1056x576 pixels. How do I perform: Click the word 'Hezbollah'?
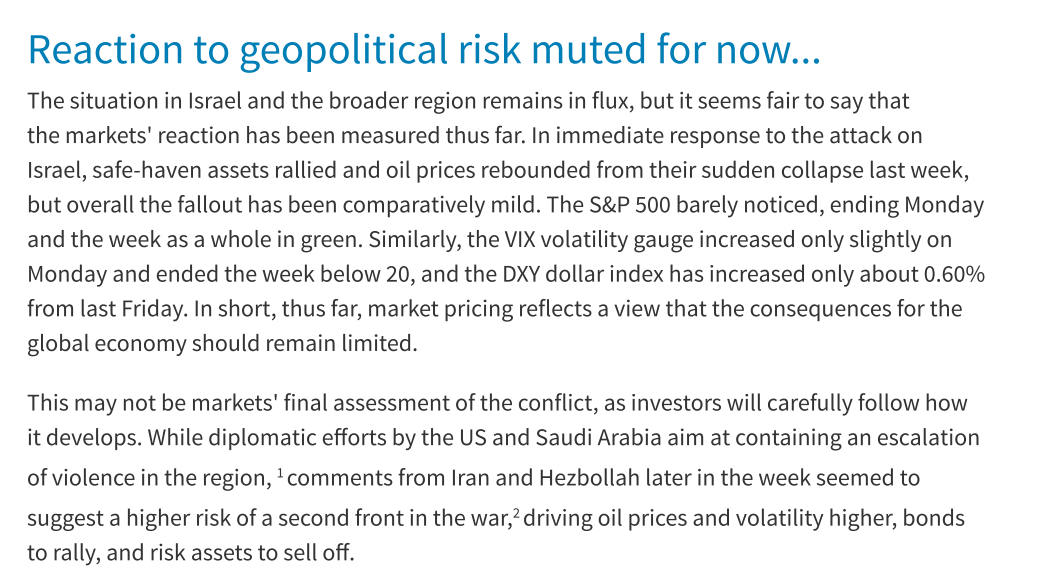click(x=589, y=478)
